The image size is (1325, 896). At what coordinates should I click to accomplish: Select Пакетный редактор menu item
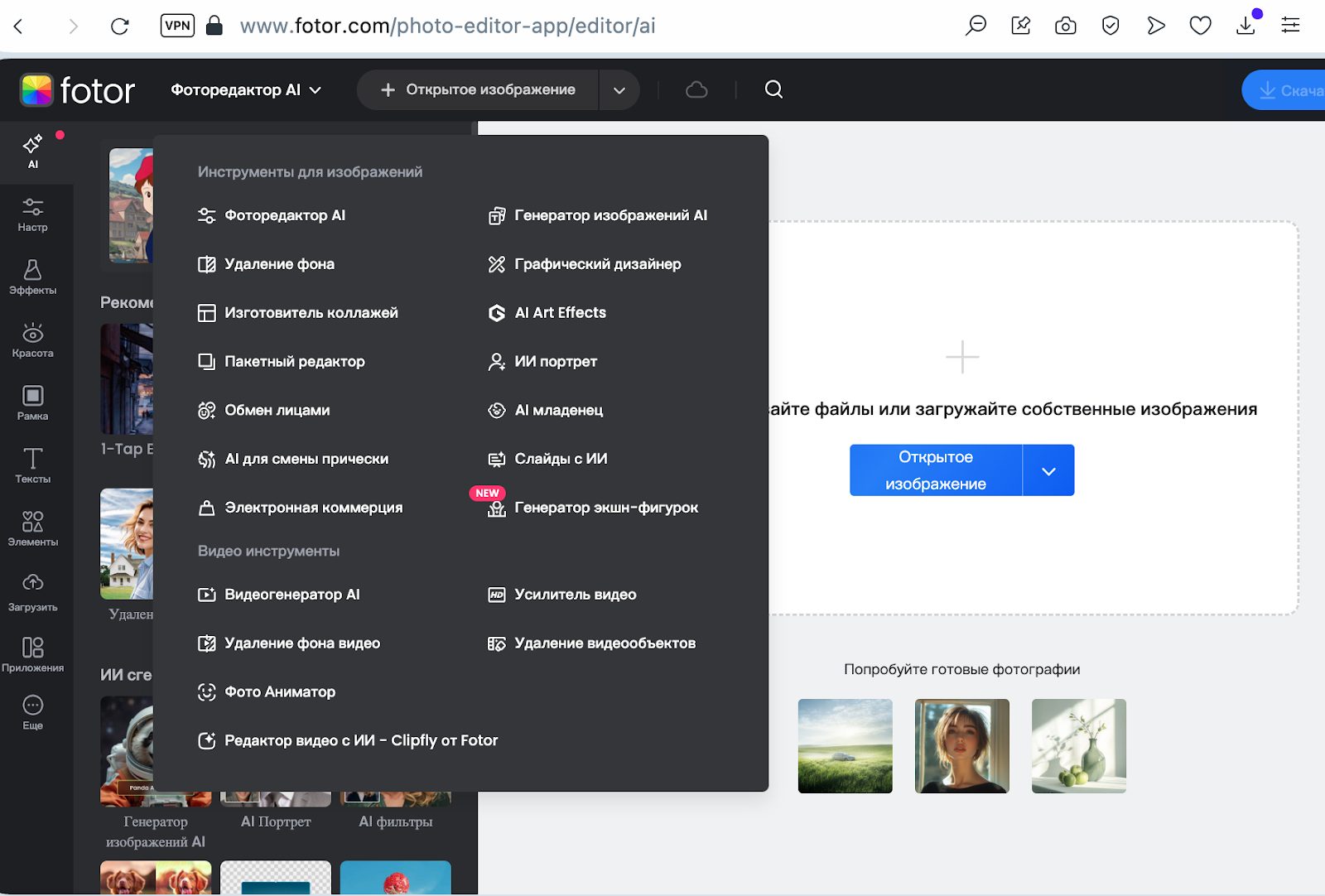point(282,362)
